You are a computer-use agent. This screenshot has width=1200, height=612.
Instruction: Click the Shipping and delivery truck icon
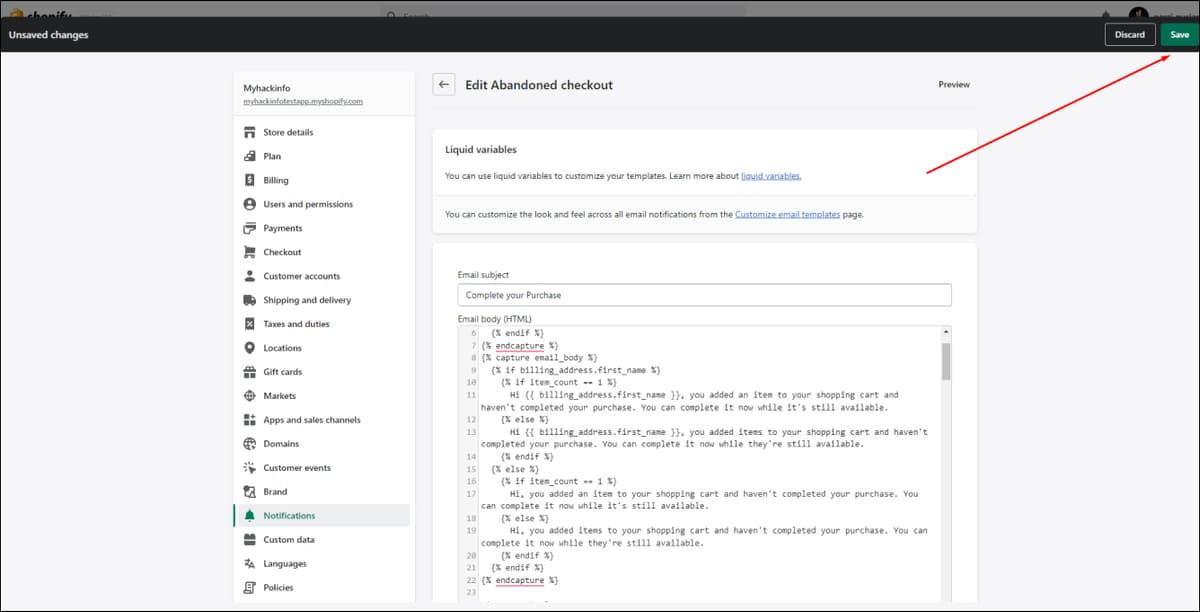click(250, 300)
